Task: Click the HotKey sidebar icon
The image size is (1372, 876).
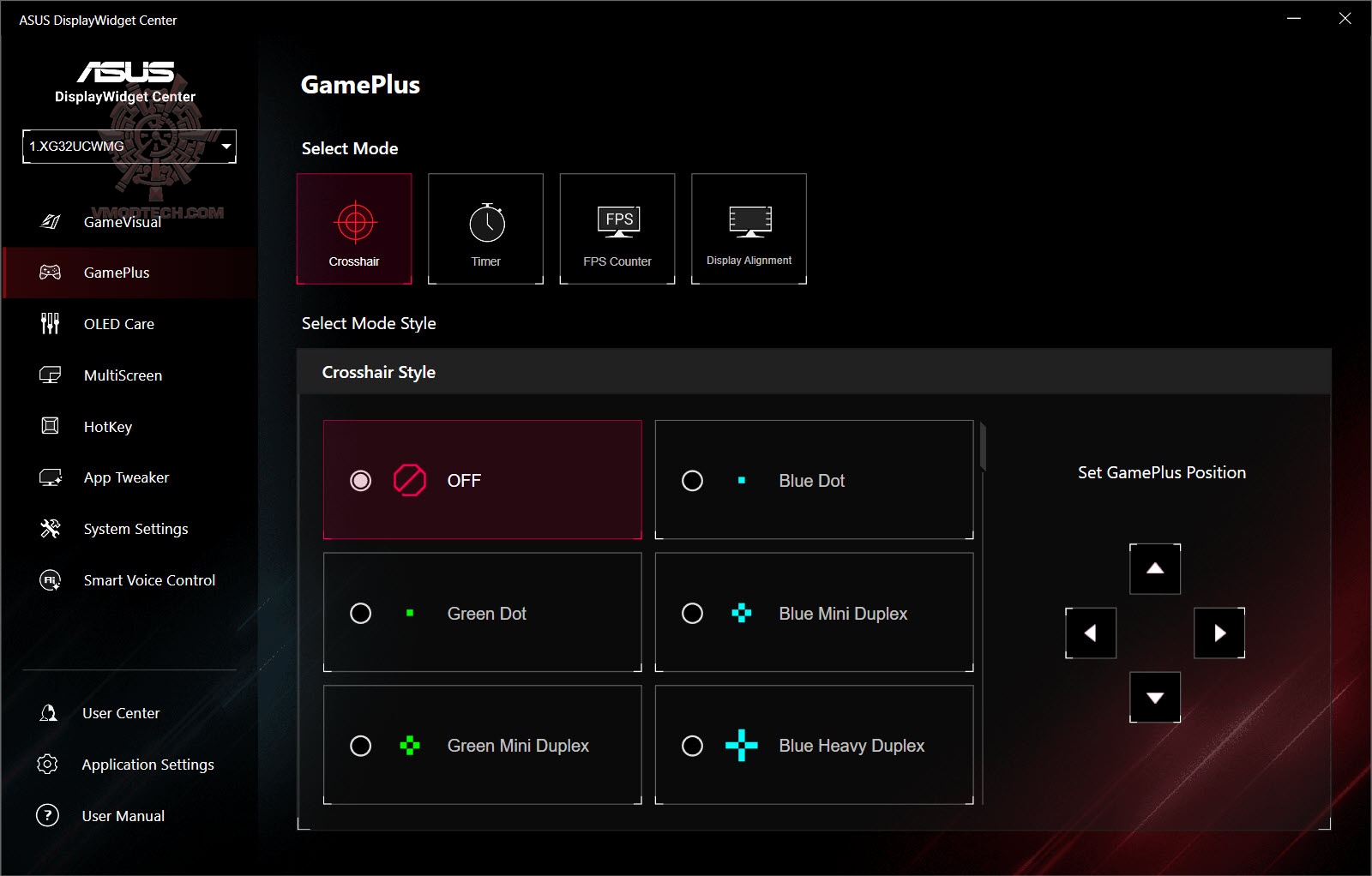Action: pyautogui.click(x=51, y=426)
